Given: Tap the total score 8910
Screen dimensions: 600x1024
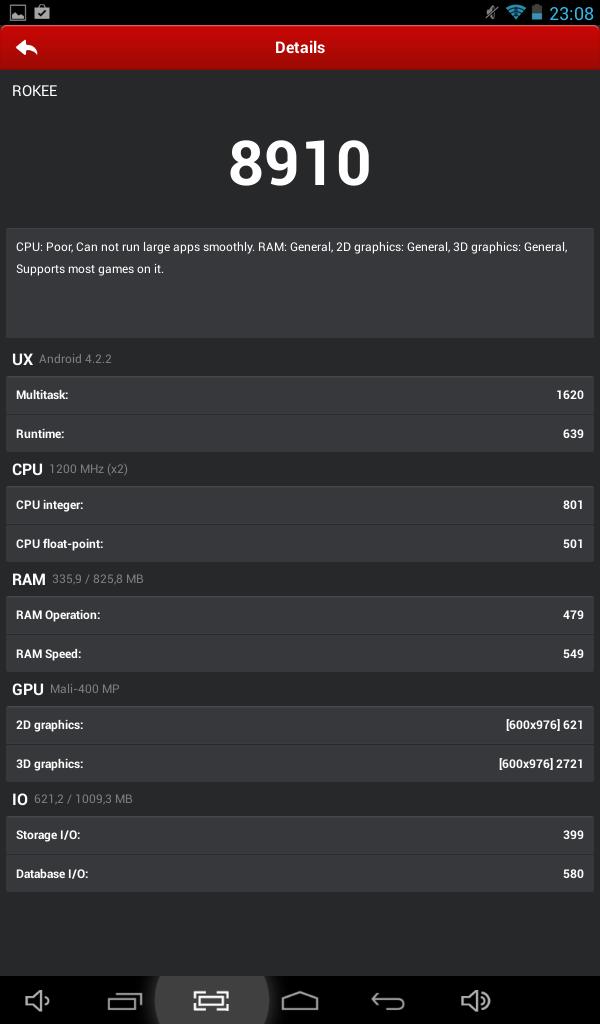Looking at the screenshot, I should coord(300,163).
